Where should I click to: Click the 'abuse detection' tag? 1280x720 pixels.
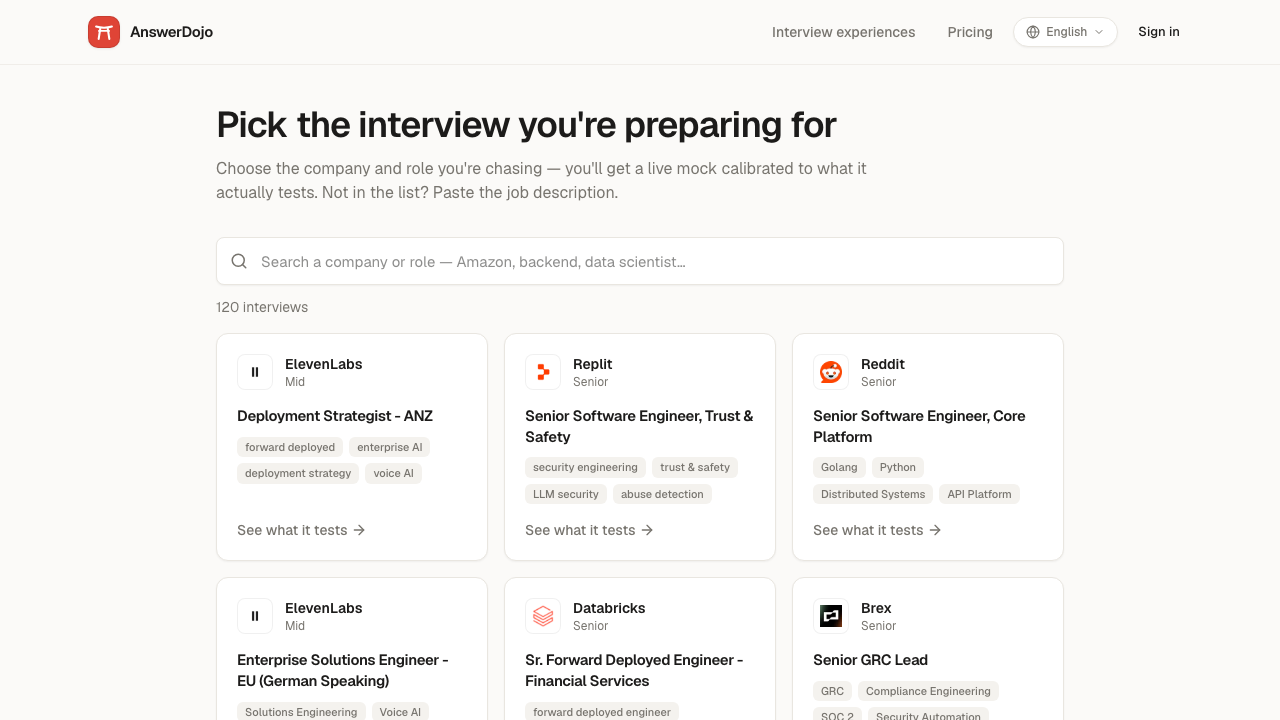[662, 494]
